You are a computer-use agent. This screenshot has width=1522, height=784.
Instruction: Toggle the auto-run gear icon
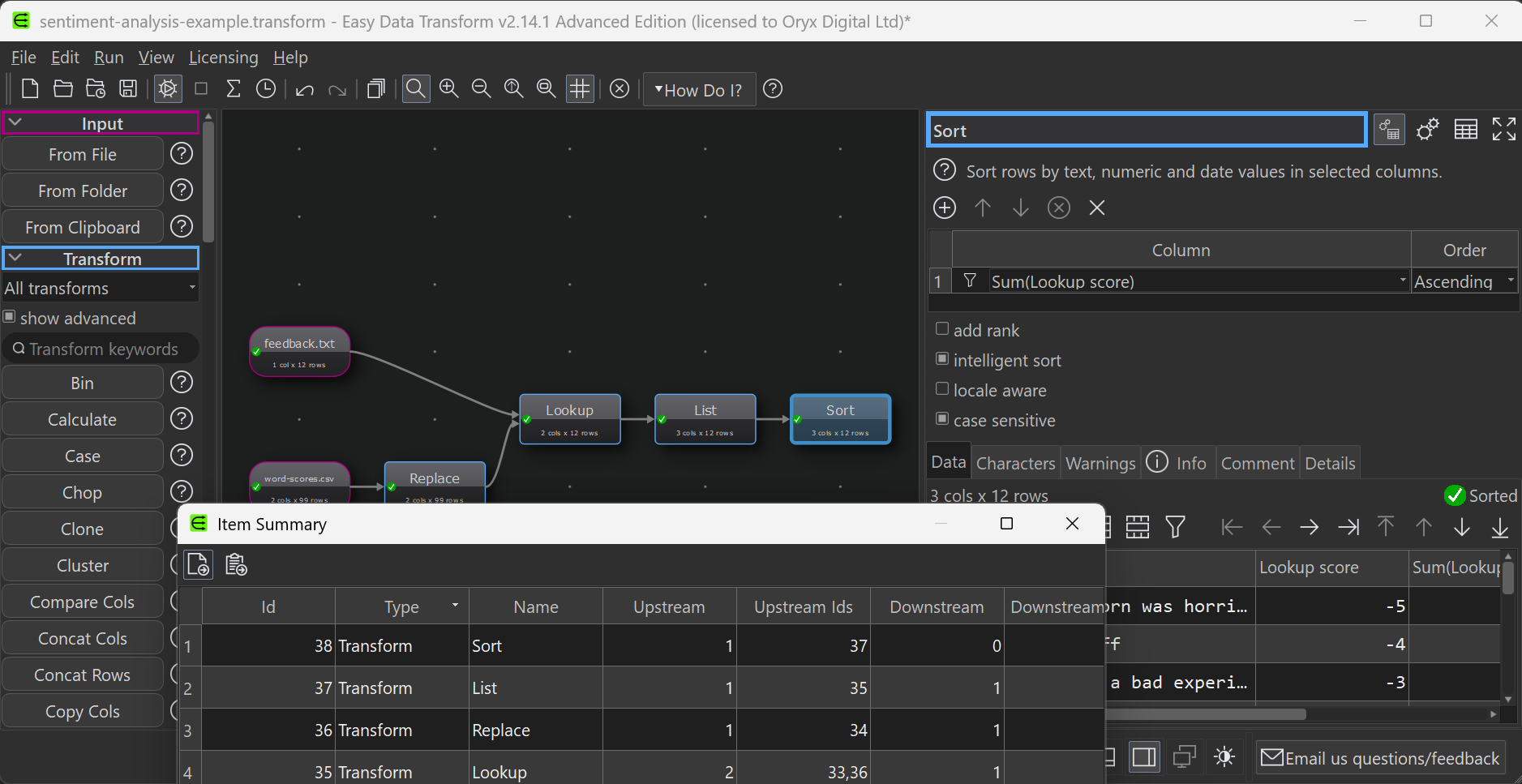[168, 88]
